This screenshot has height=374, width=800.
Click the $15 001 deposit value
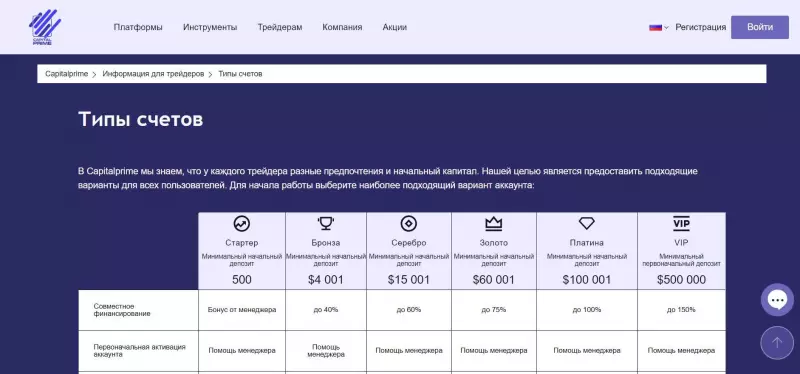pyautogui.click(x=409, y=280)
